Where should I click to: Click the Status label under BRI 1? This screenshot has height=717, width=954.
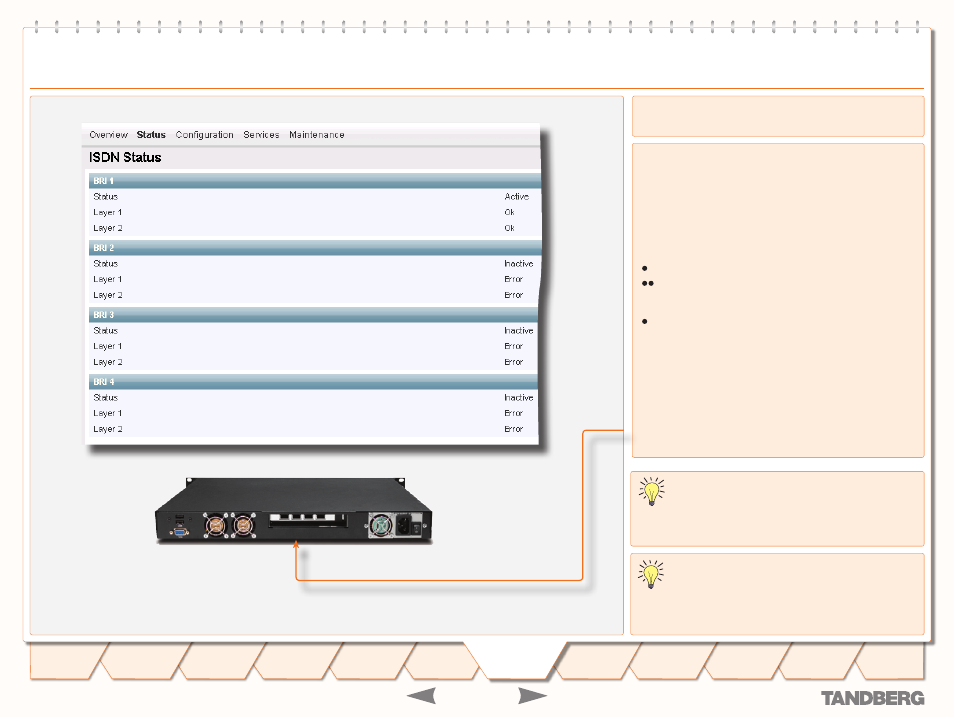click(x=105, y=197)
